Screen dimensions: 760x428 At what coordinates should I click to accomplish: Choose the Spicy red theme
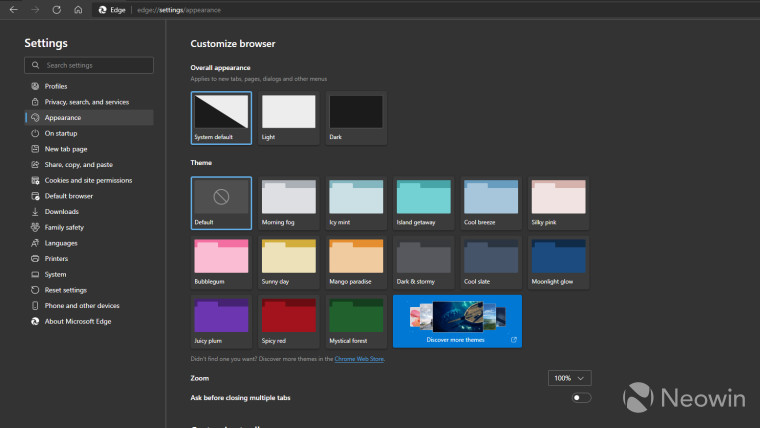click(x=288, y=321)
